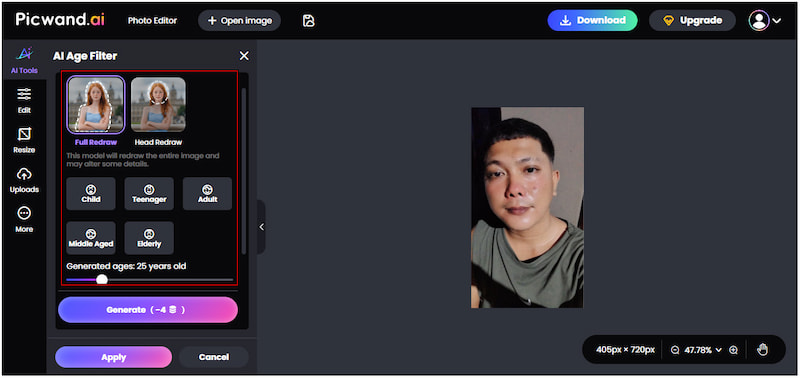Image resolution: width=800 pixels, height=378 pixels.
Task: Expand the account dropdown arrow
Action: click(777, 21)
